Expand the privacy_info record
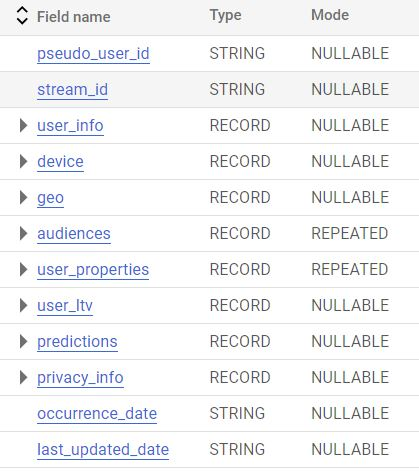 point(23,377)
